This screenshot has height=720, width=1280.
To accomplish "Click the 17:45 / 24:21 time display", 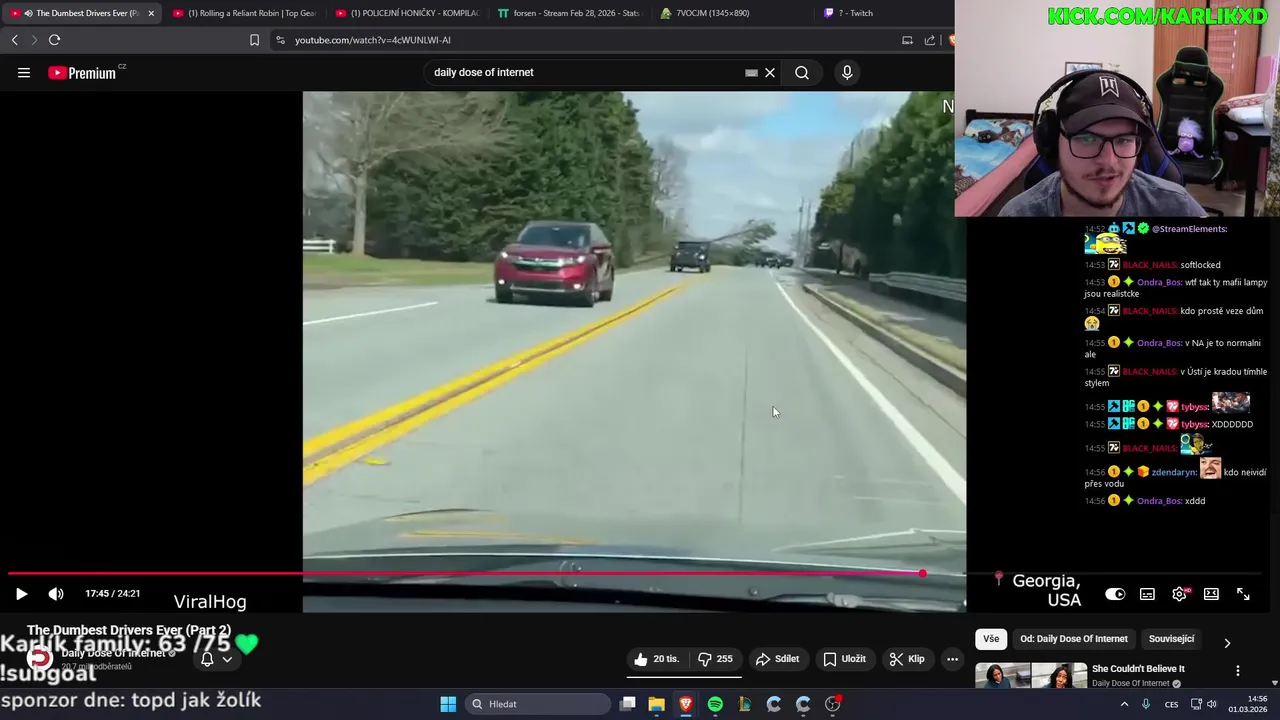I will tap(112, 594).
